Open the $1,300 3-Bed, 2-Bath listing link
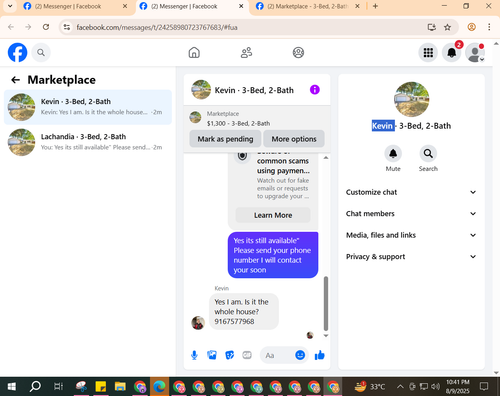Viewport: 500px width, 396px height. (x=238, y=123)
